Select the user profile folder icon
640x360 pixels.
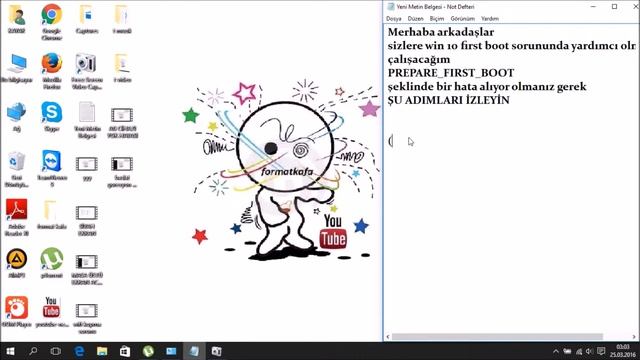click(x=16, y=19)
